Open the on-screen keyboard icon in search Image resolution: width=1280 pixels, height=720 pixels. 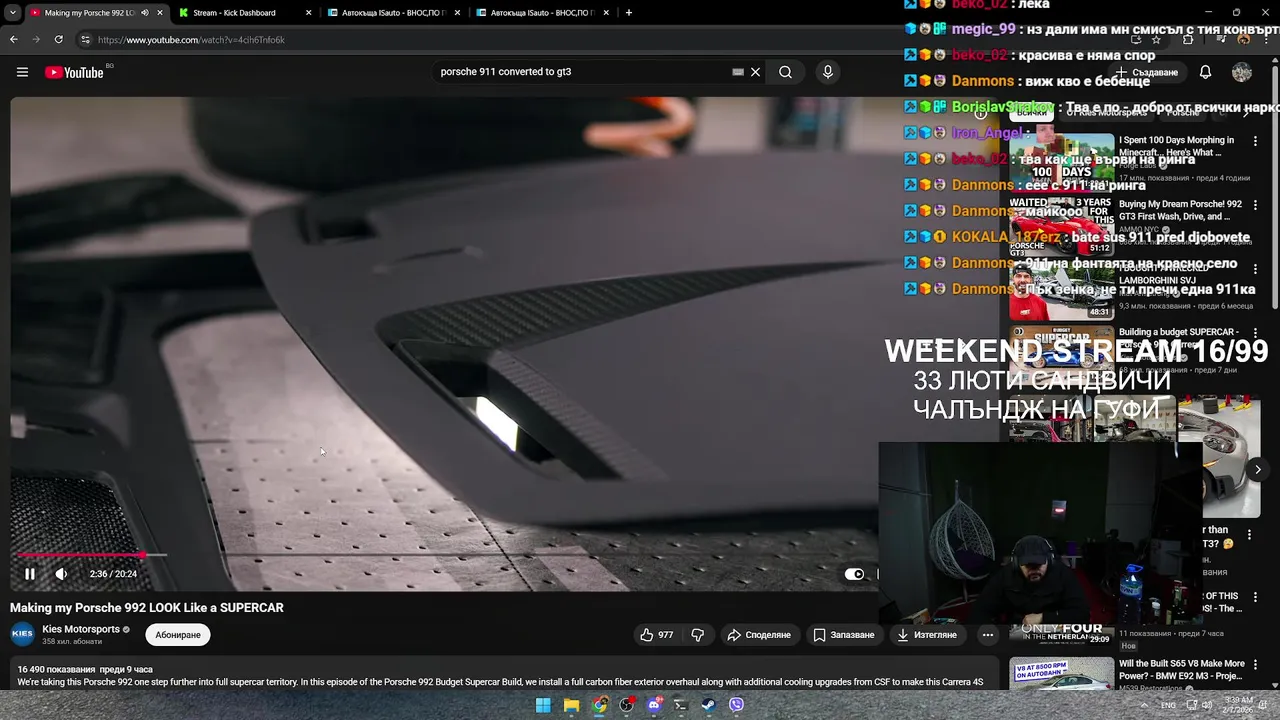pyautogui.click(x=738, y=72)
